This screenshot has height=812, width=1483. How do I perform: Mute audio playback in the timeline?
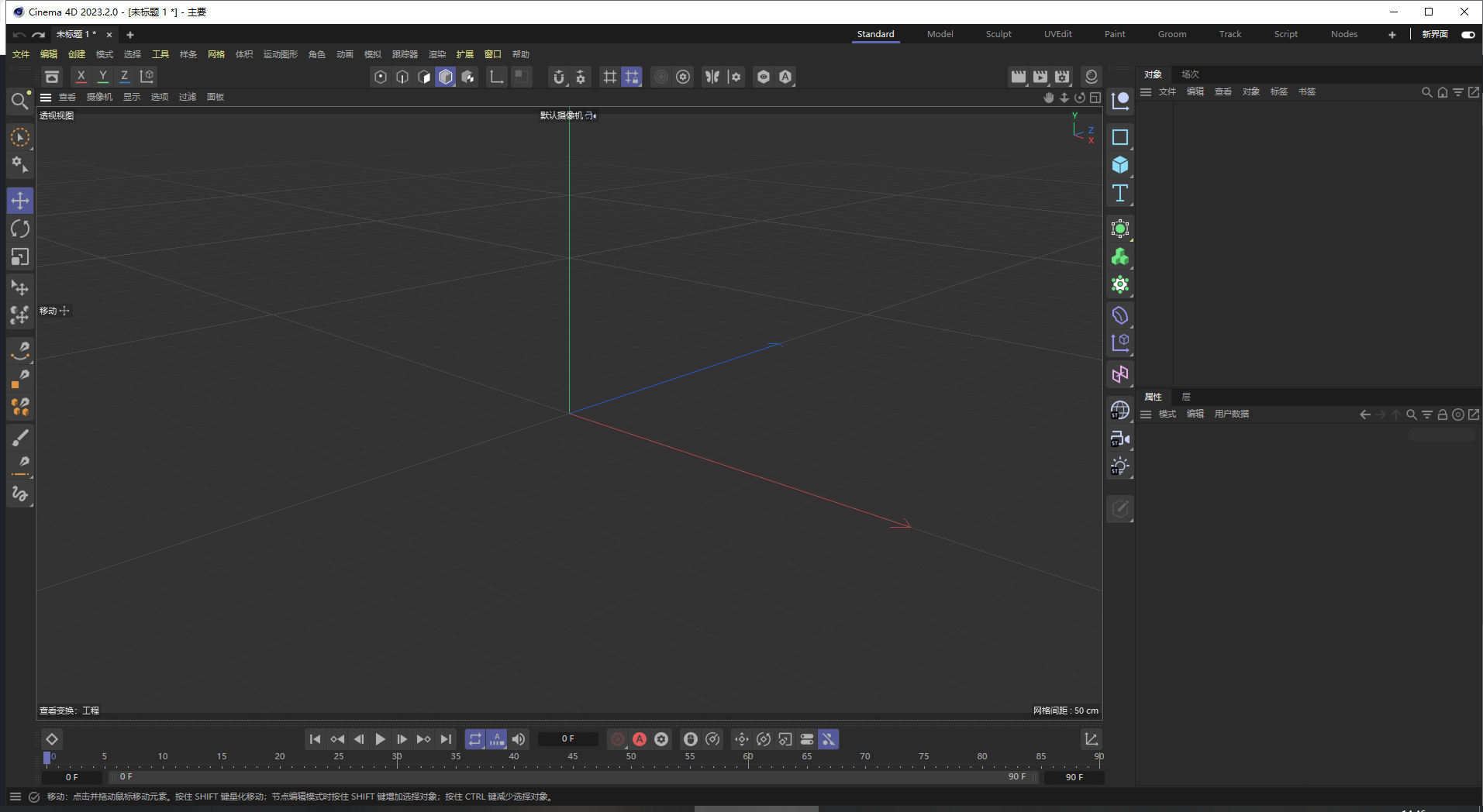point(518,739)
